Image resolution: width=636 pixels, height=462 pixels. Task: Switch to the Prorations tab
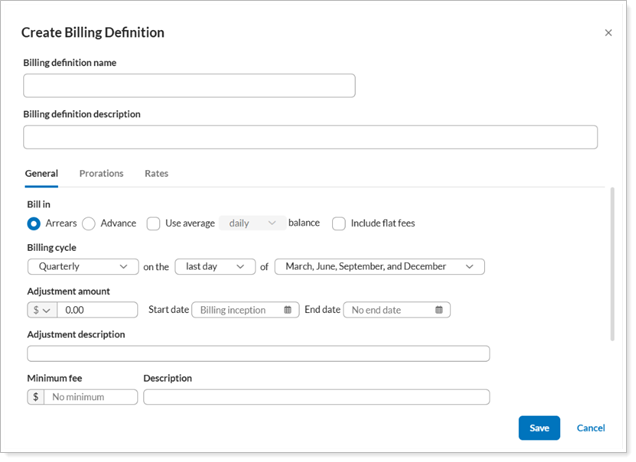[101, 174]
